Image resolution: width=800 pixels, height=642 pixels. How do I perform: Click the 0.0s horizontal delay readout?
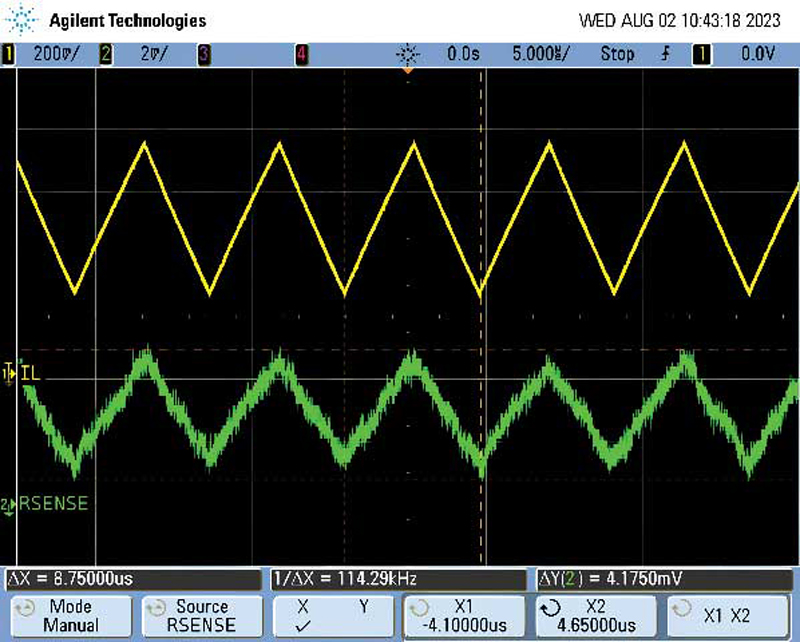click(464, 54)
